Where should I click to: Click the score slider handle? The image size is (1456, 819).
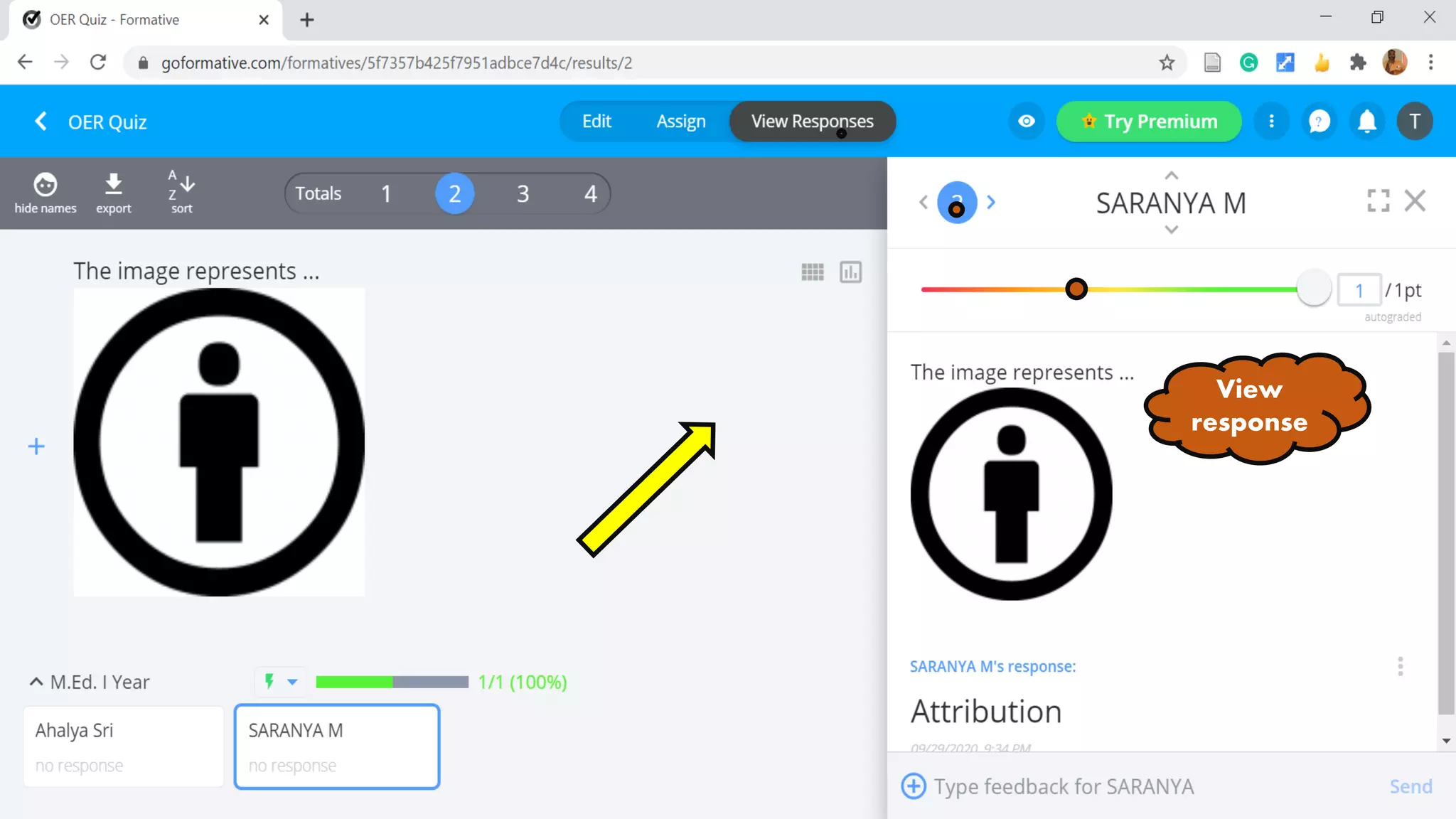point(1313,289)
